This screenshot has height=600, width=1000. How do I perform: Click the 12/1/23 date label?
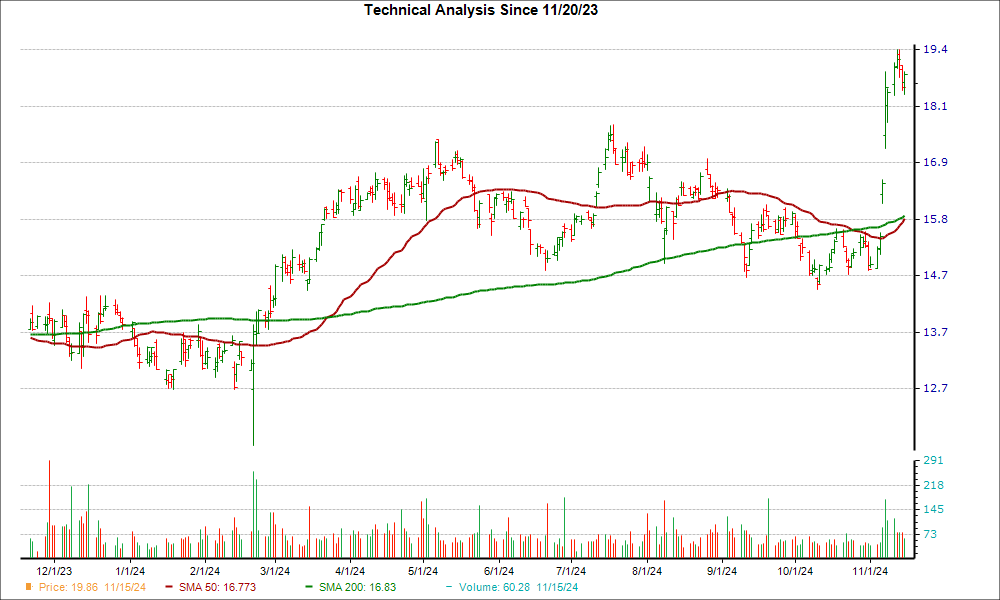pyautogui.click(x=54, y=571)
